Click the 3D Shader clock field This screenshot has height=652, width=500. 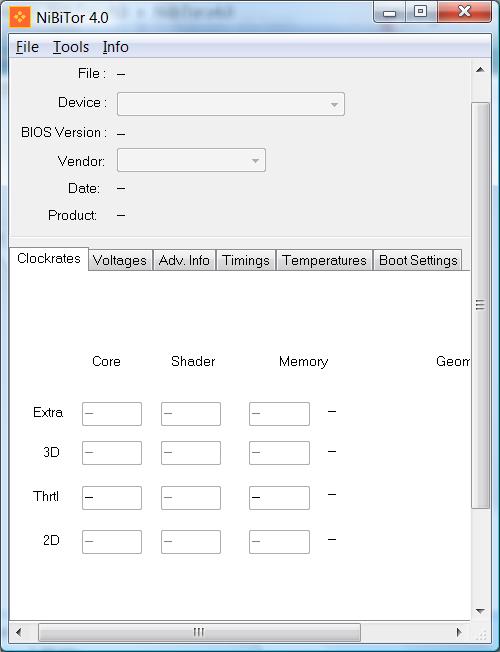coord(191,453)
